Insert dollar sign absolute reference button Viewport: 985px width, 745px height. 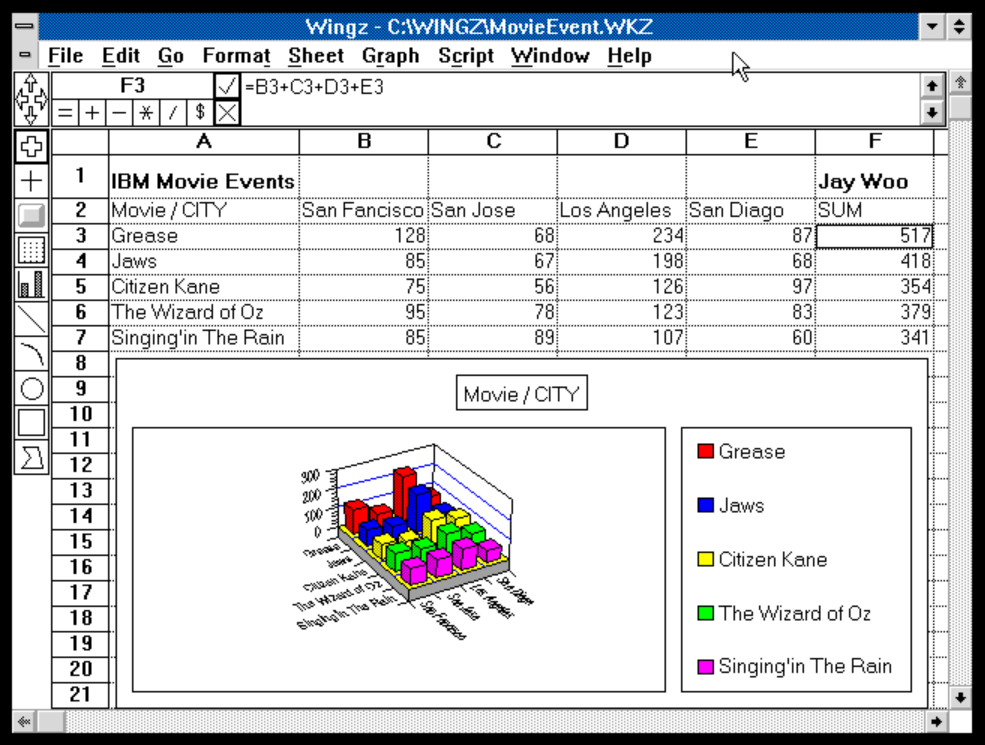pos(200,113)
